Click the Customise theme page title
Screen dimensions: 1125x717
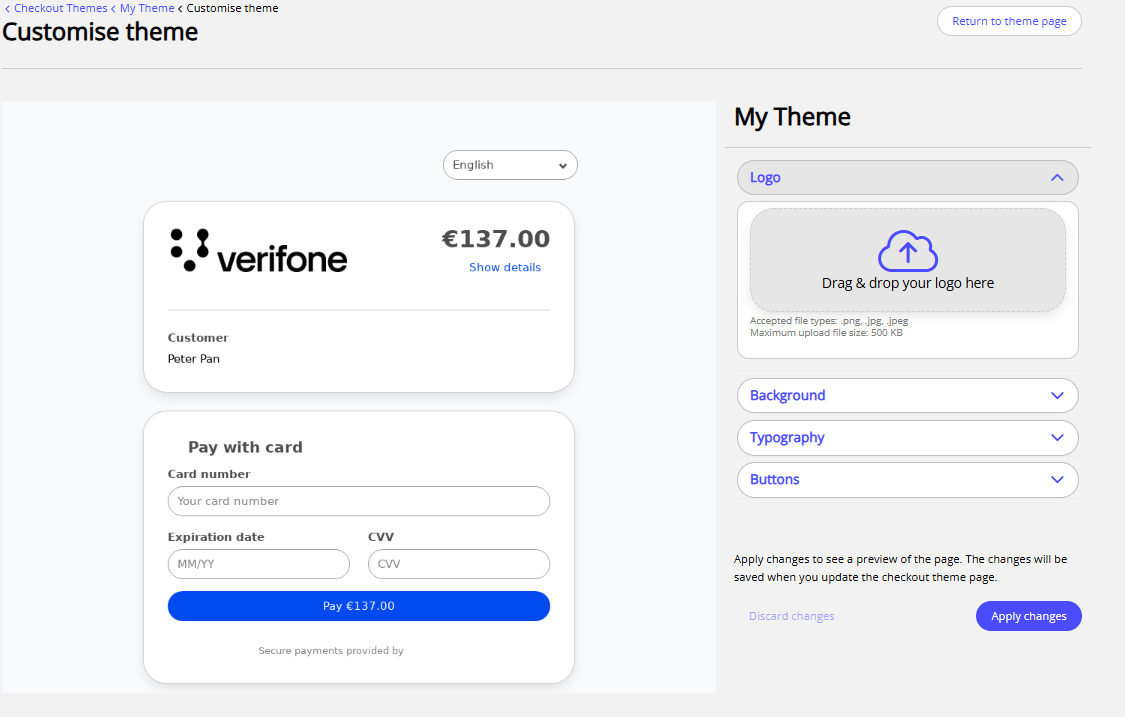(x=100, y=32)
